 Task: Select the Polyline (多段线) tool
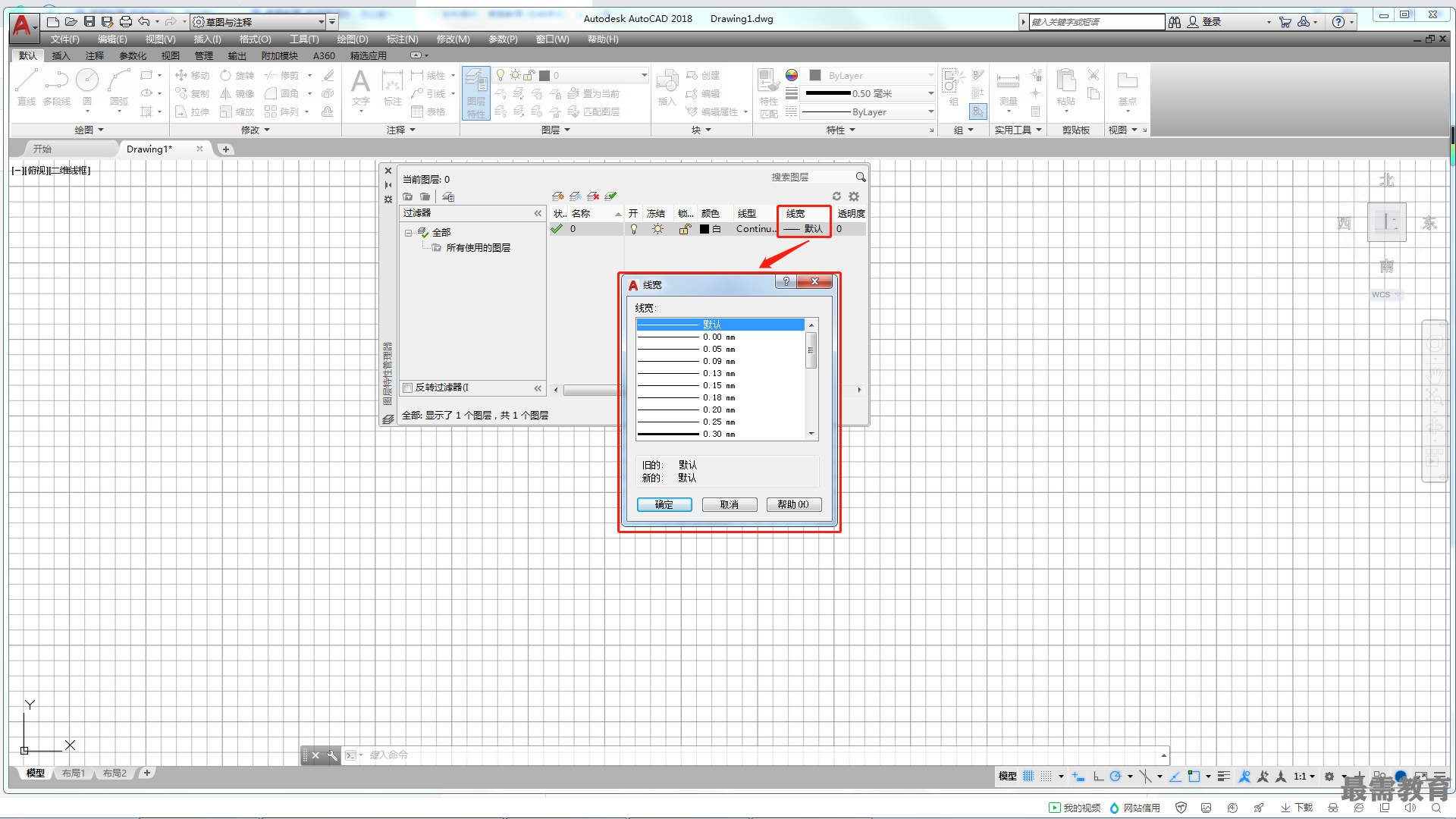[x=57, y=87]
